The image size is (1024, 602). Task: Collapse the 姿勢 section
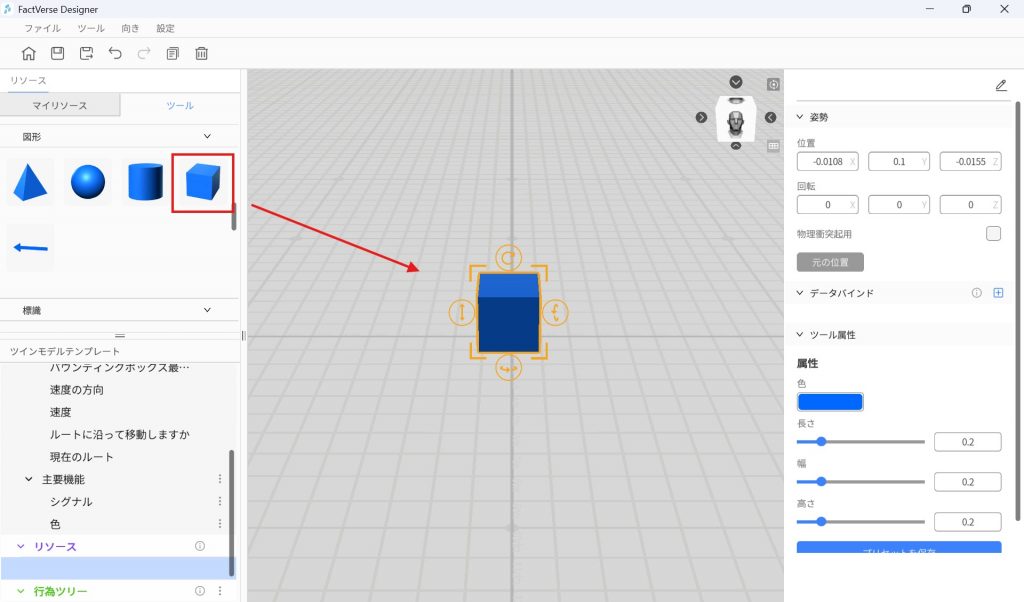(801, 117)
